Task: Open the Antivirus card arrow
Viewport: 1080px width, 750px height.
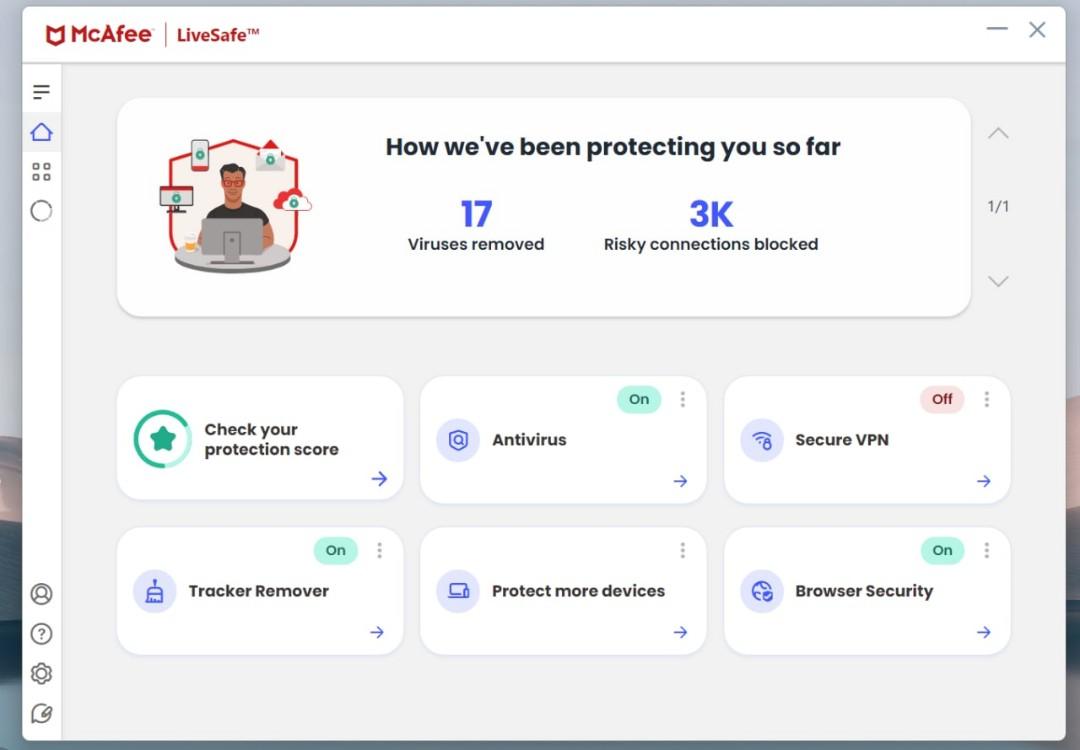Action: 681,481
